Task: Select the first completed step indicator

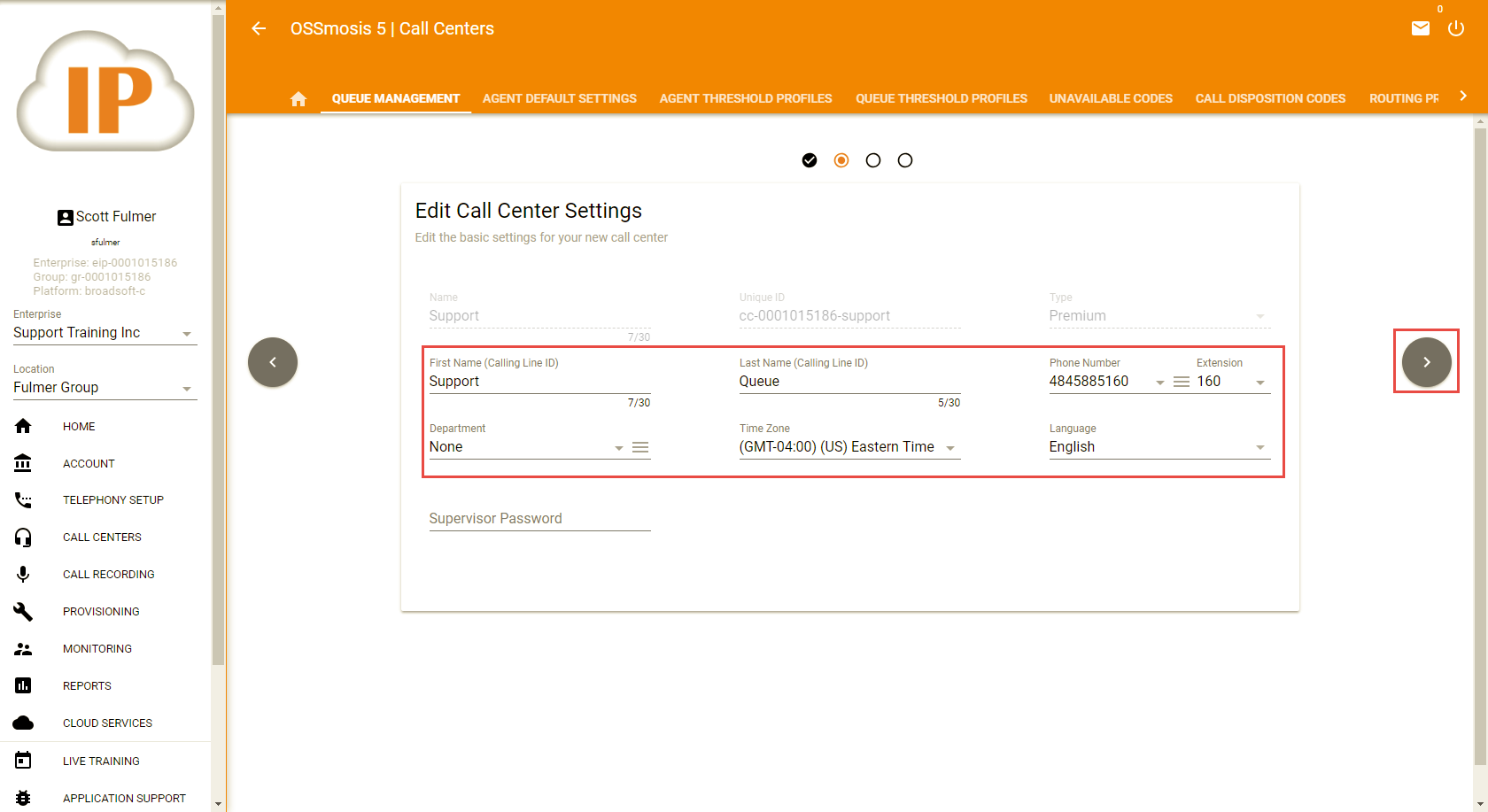Action: tap(810, 160)
